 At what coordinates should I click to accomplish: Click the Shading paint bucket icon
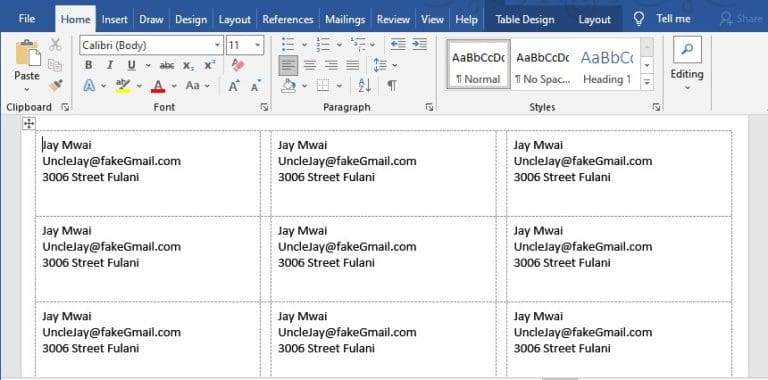(288, 86)
